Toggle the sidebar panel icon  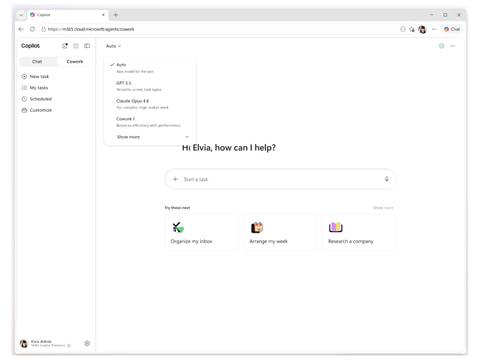coord(87,46)
